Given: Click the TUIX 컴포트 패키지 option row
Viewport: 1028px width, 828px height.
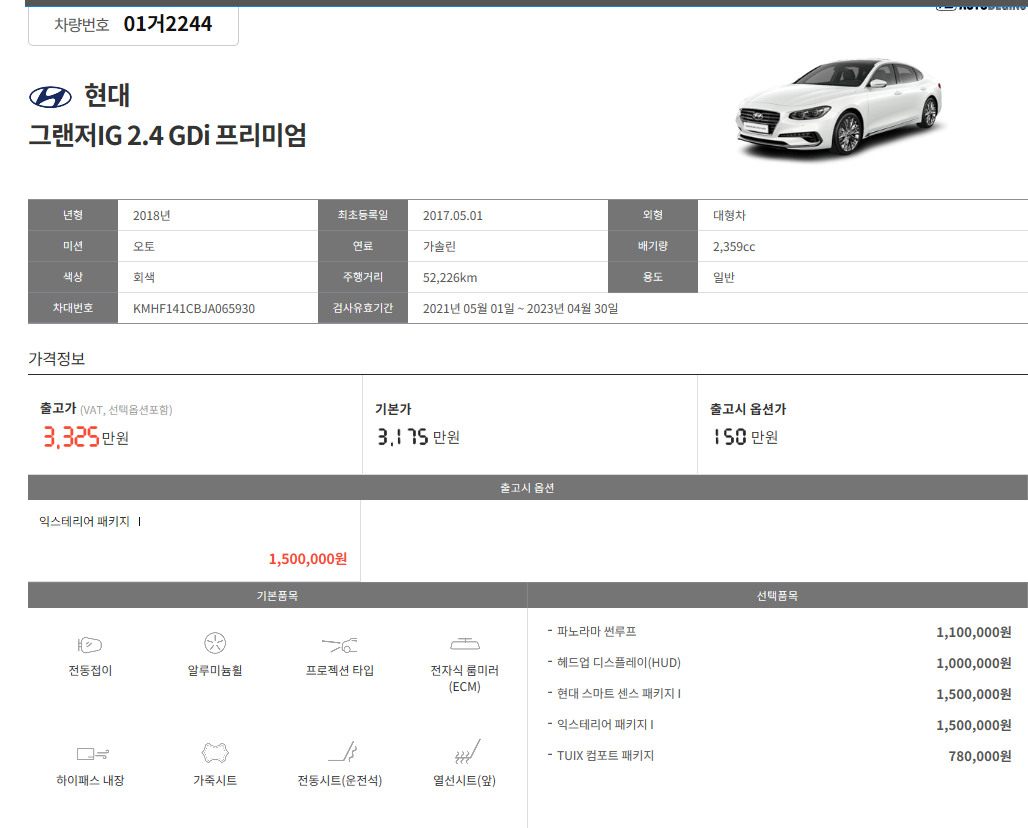Looking at the screenshot, I should click(x=779, y=756).
